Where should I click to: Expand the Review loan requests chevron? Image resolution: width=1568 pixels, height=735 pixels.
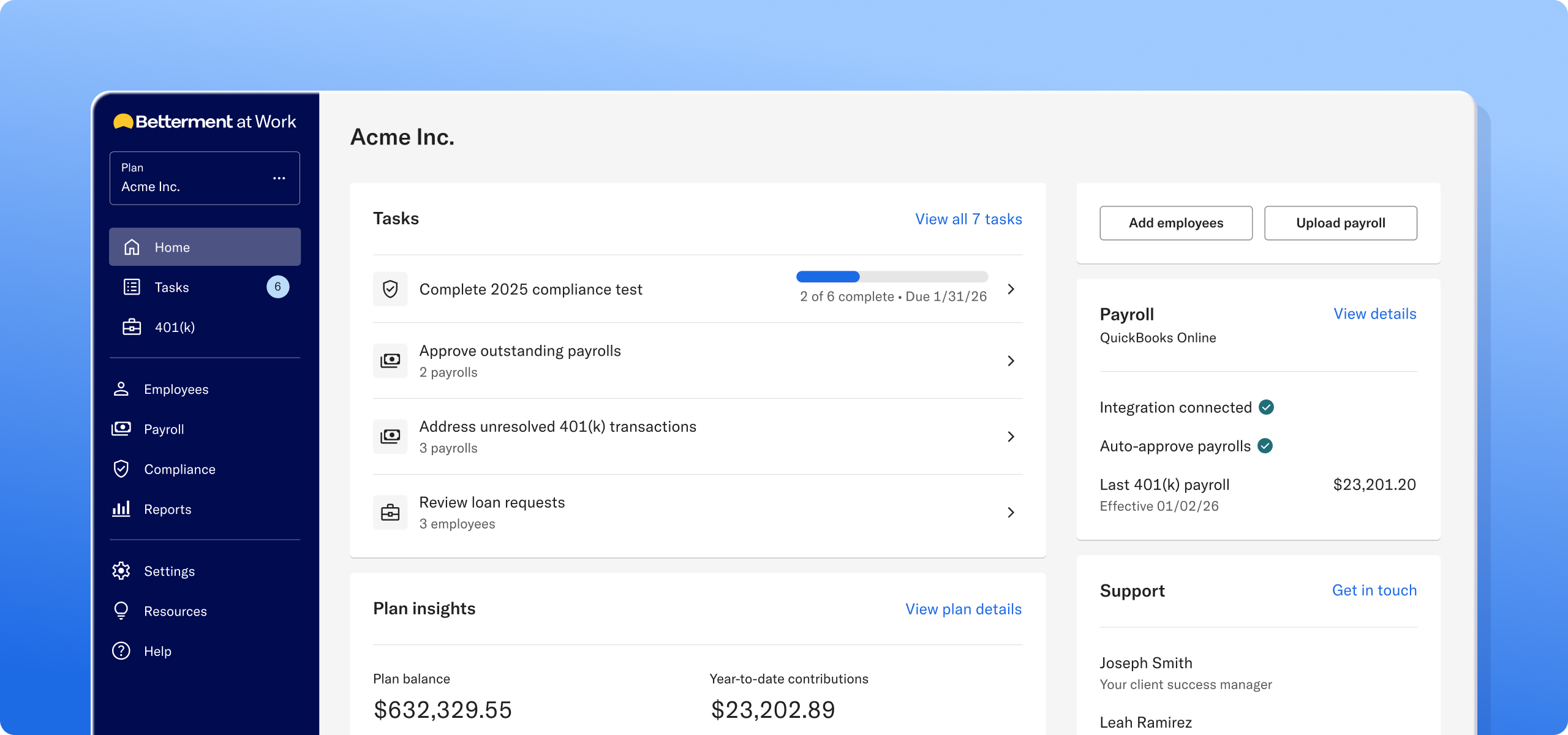tap(1011, 512)
